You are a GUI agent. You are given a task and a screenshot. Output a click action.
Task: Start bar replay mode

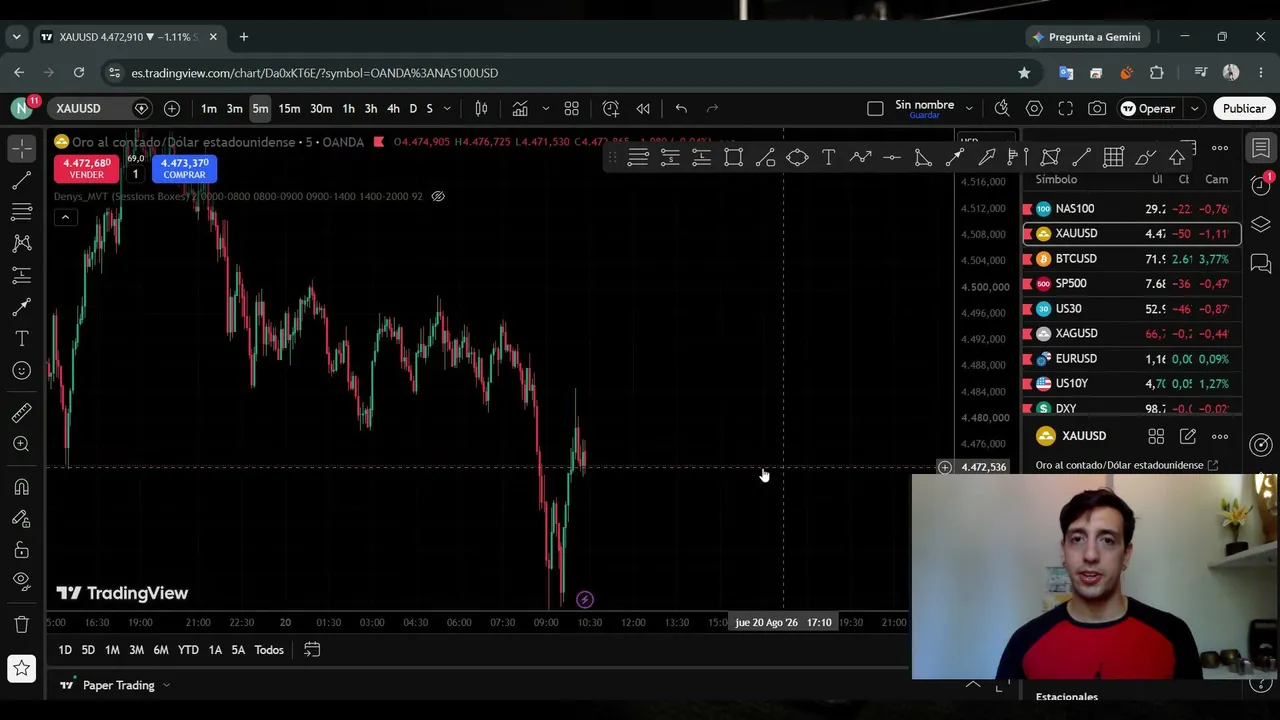click(643, 108)
